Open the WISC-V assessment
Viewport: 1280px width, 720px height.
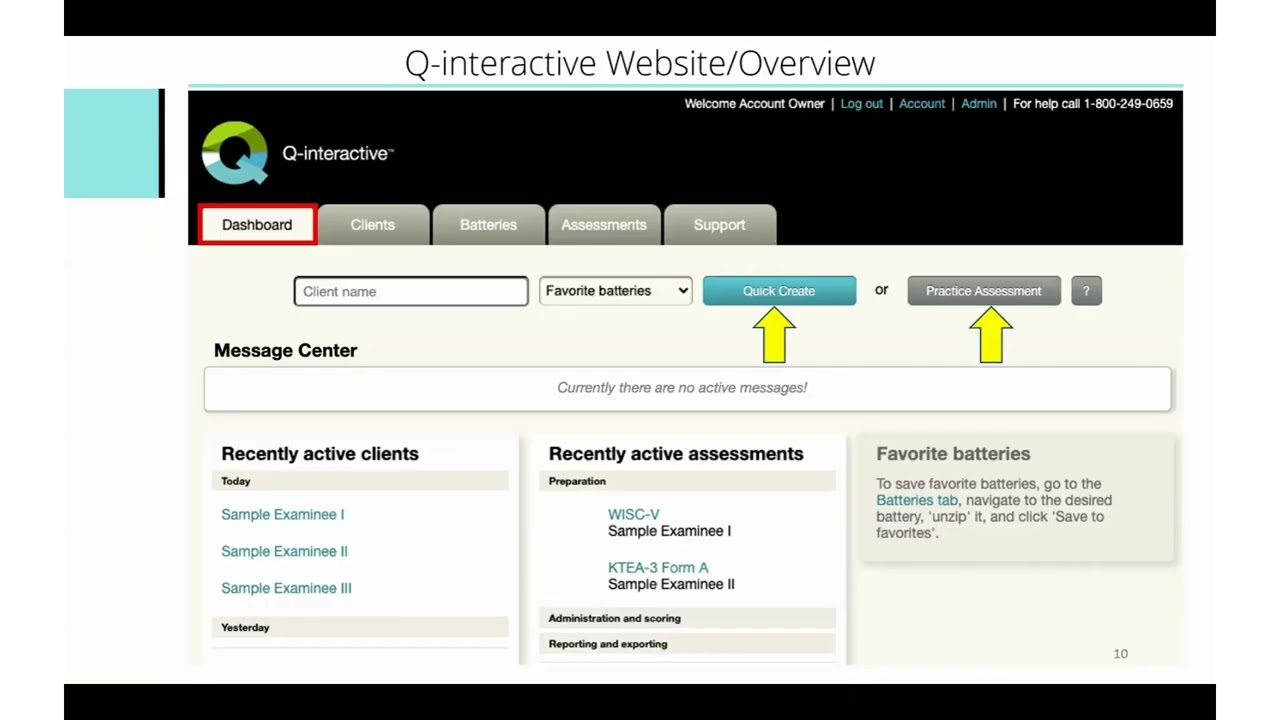coord(634,514)
